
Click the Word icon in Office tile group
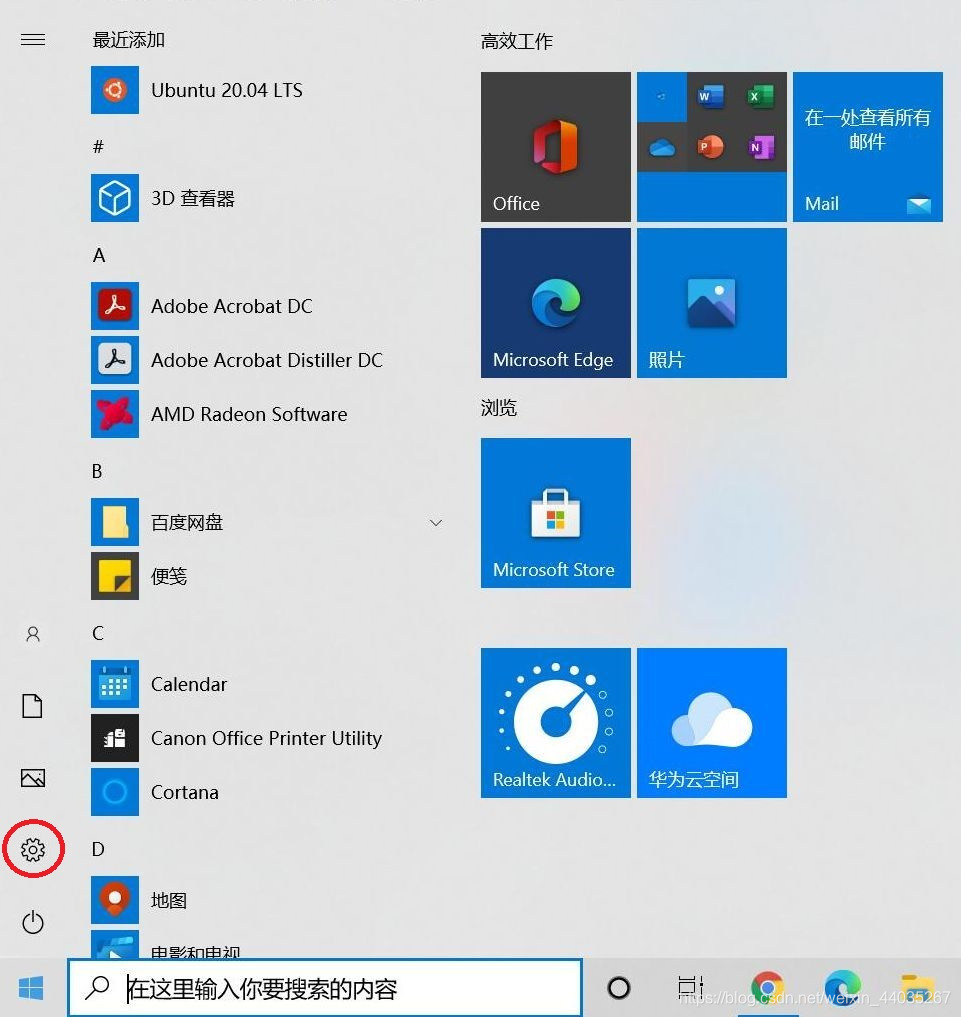tap(711, 97)
